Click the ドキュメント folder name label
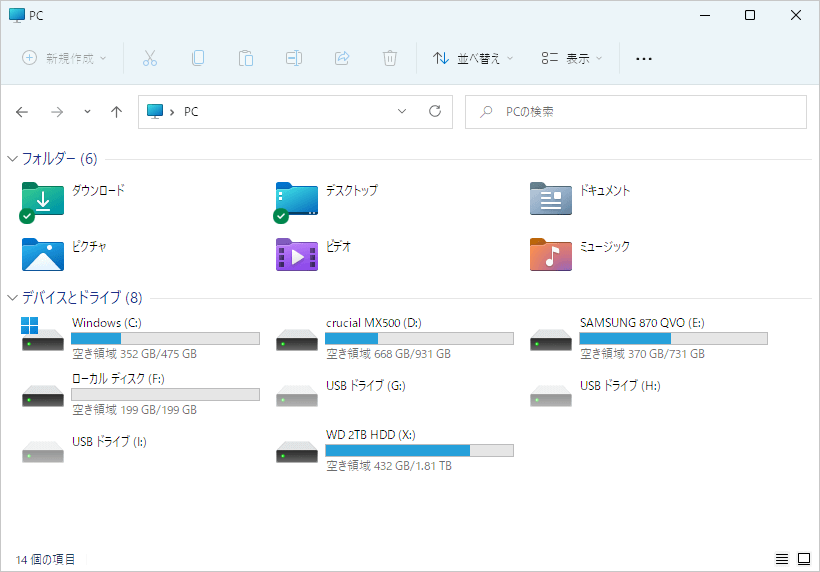The height and width of the screenshot is (572, 820). 605,190
